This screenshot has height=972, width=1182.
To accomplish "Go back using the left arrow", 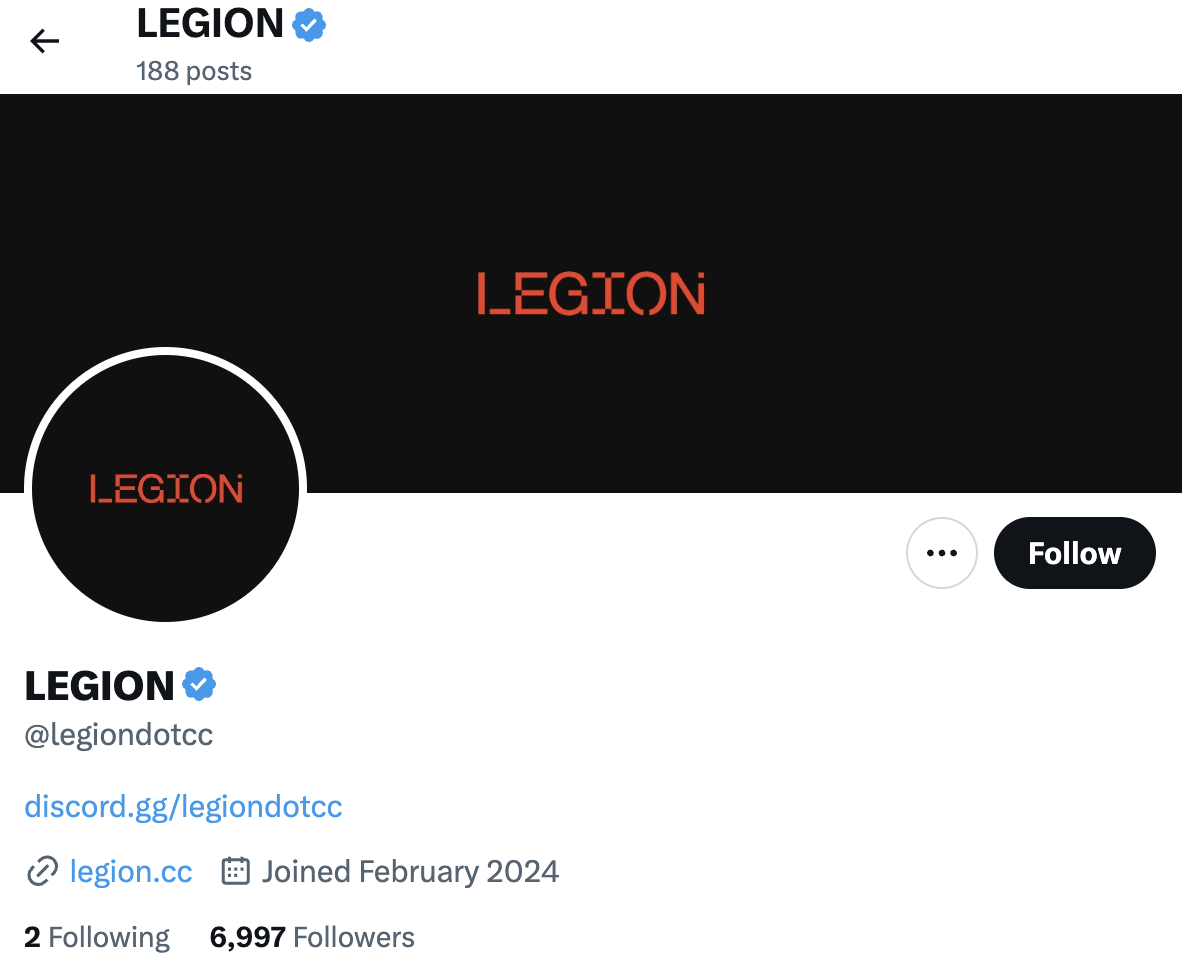I will click(45, 41).
